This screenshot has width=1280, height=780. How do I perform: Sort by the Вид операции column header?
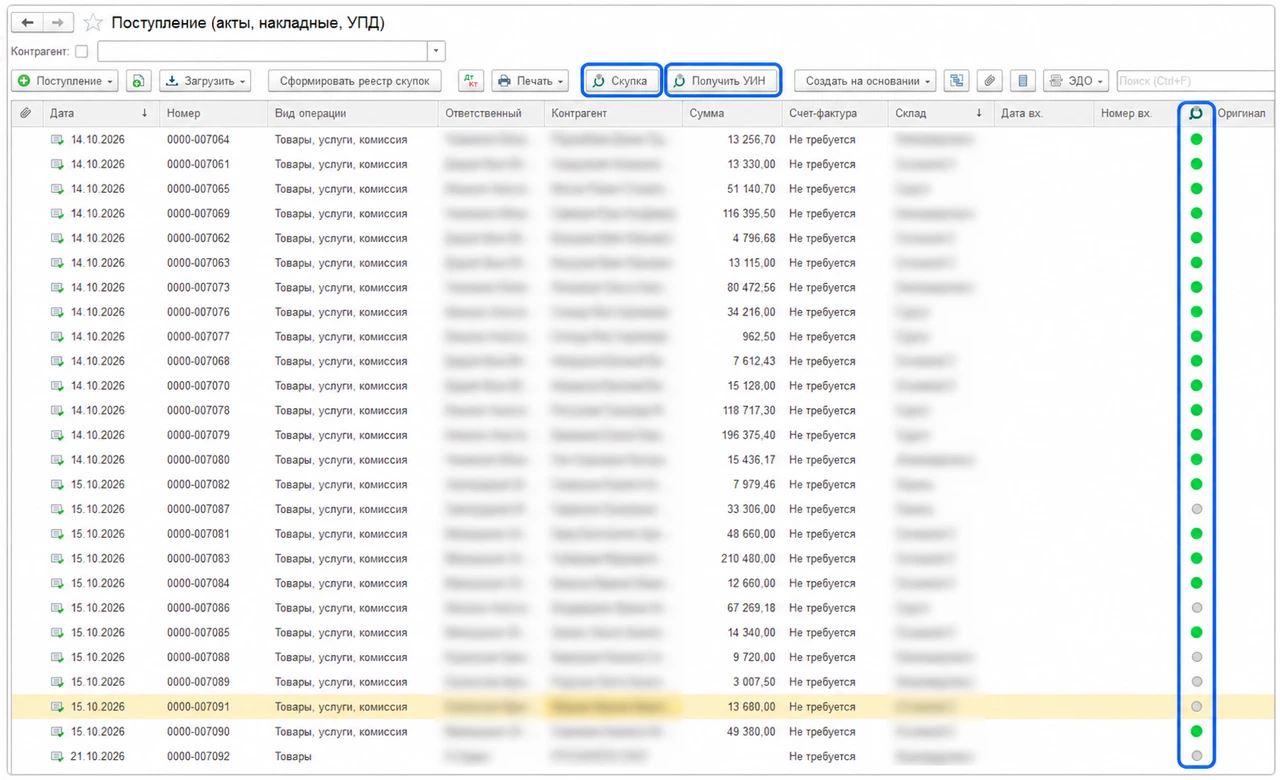pos(353,114)
